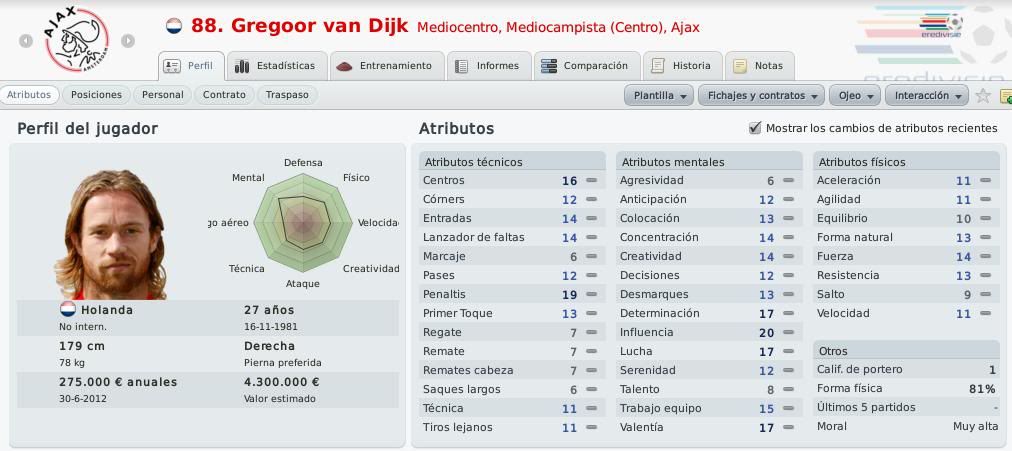Screen dimensions: 1012x451
Task: Open the Contrato section
Action: 224,95
